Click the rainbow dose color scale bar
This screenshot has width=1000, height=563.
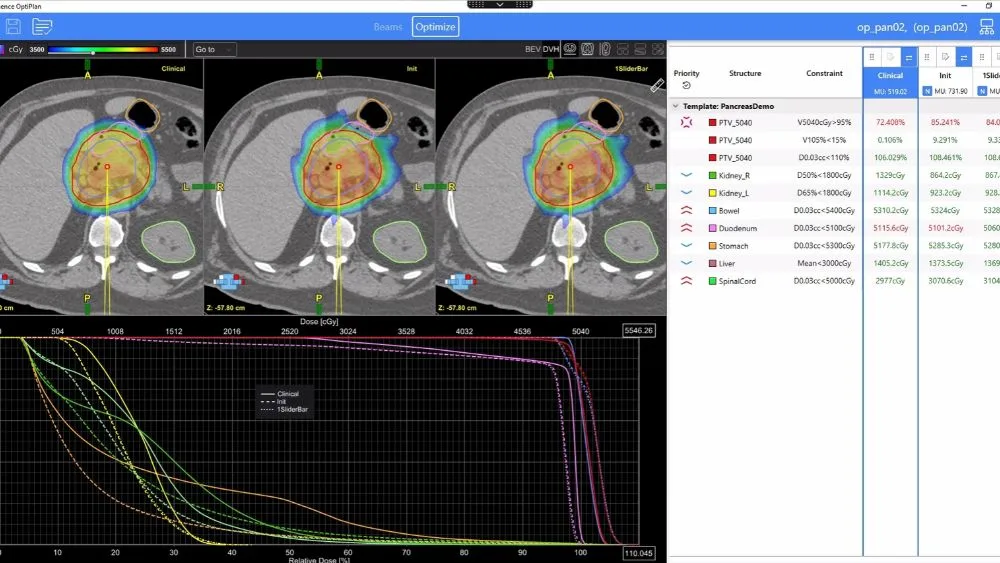pyautogui.click(x=103, y=49)
